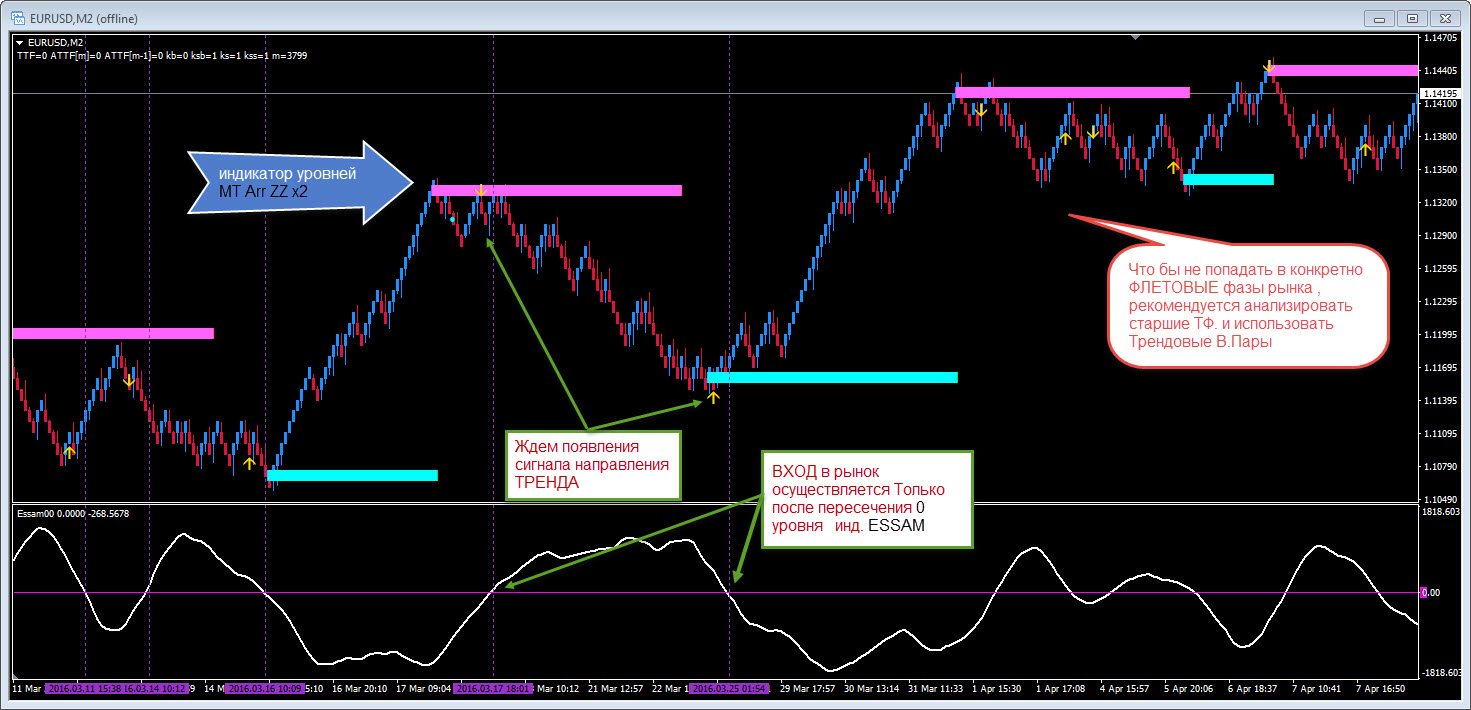Image resolution: width=1471 pixels, height=710 pixels.
Task: Click the '1 Apr 15:30' time axis label
Action: pyautogui.click(x=999, y=689)
